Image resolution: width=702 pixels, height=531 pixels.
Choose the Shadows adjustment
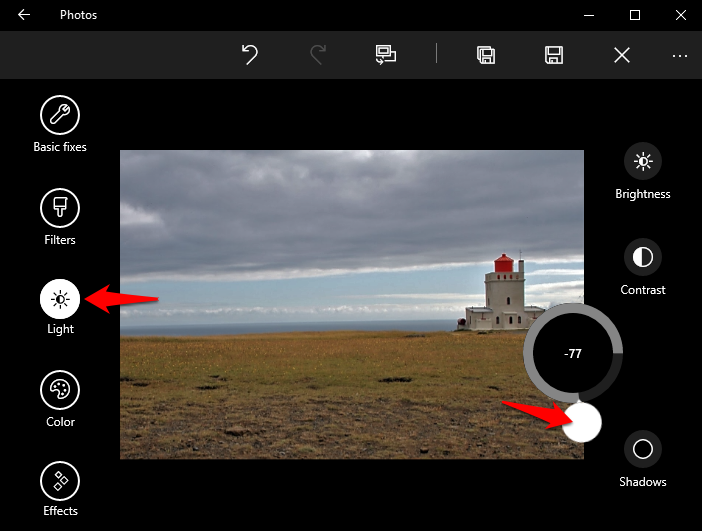[643, 449]
